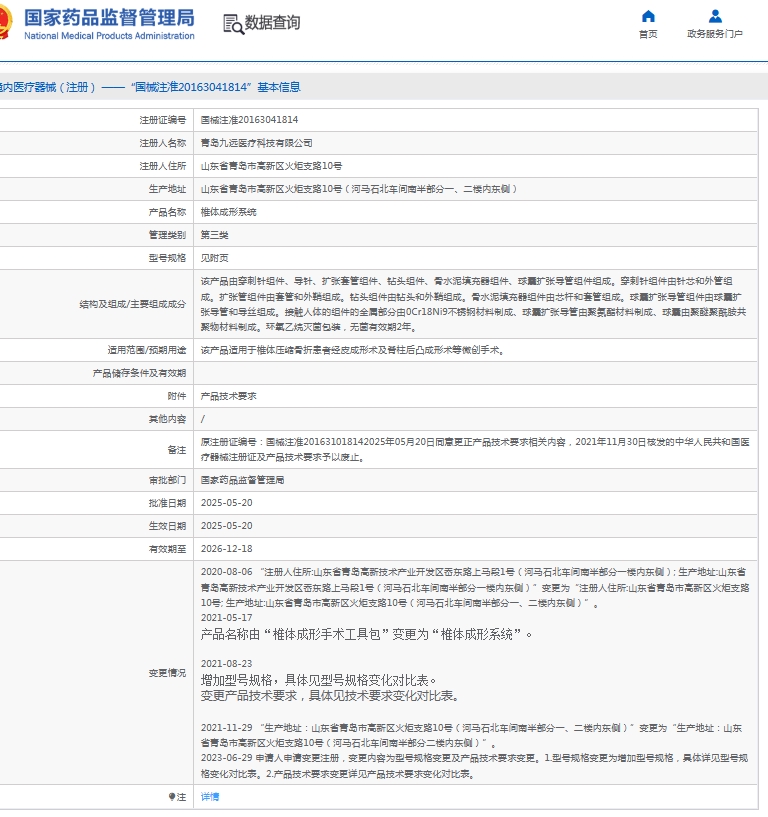Click the 结构及组成 description paragraph
The width and height of the screenshot is (768, 817).
tap(474, 304)
